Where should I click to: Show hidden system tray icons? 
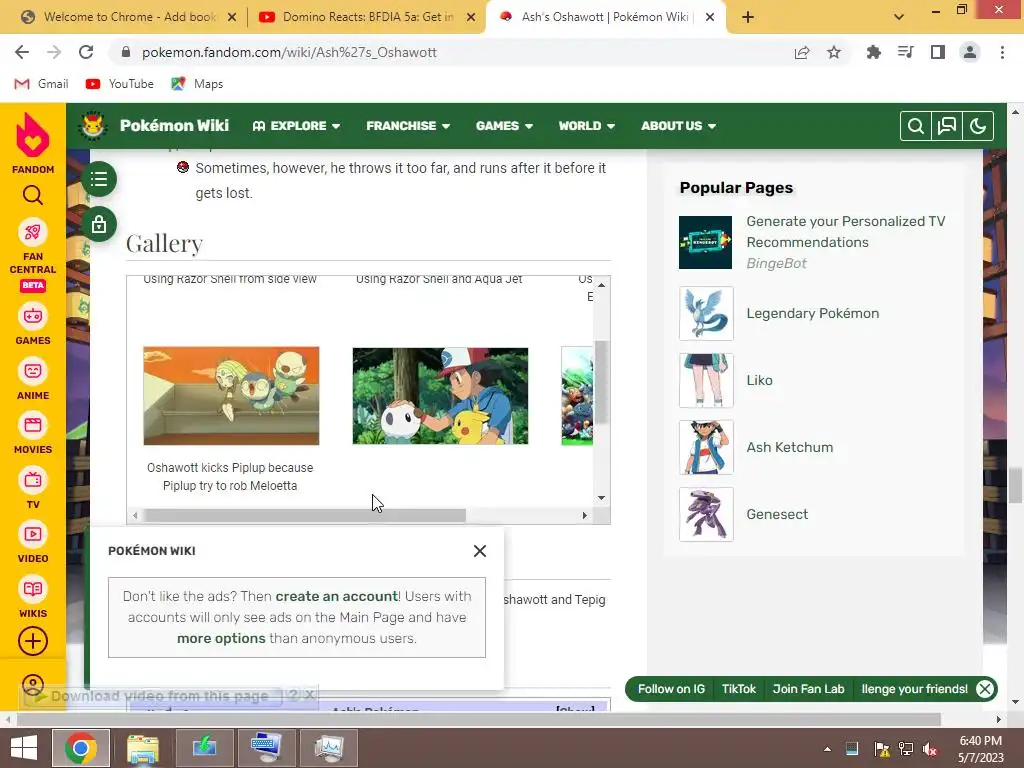(x=827, y=749)
